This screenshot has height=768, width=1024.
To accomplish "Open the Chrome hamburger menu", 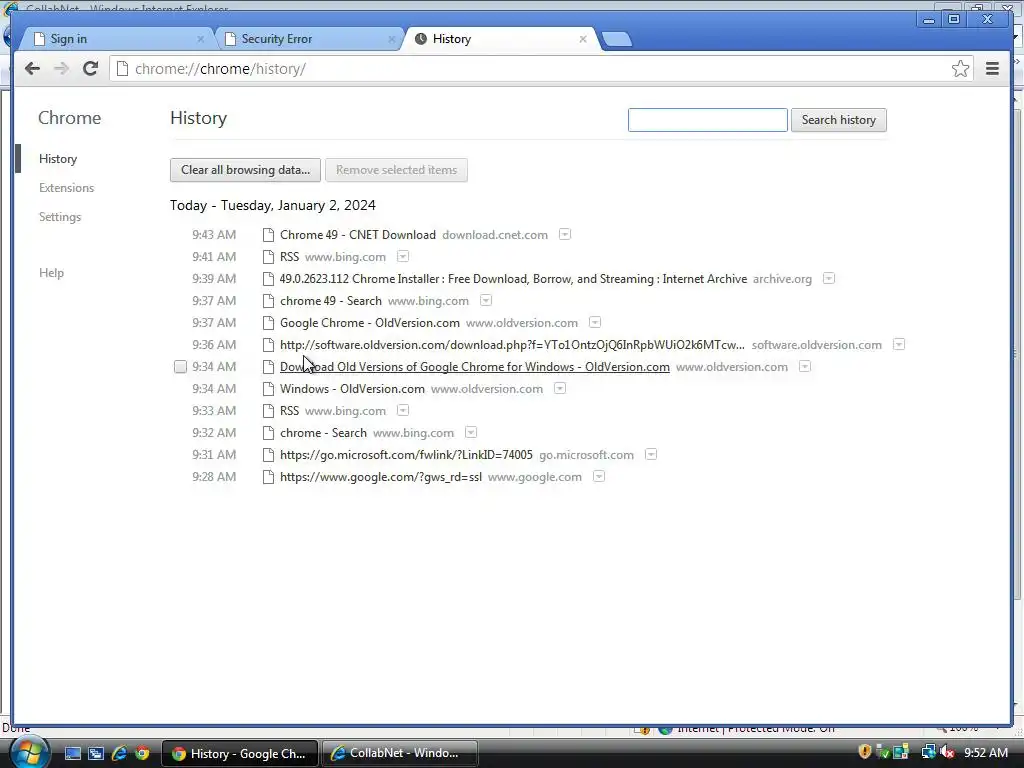I will pyautogui.click(x=992, y=69).
